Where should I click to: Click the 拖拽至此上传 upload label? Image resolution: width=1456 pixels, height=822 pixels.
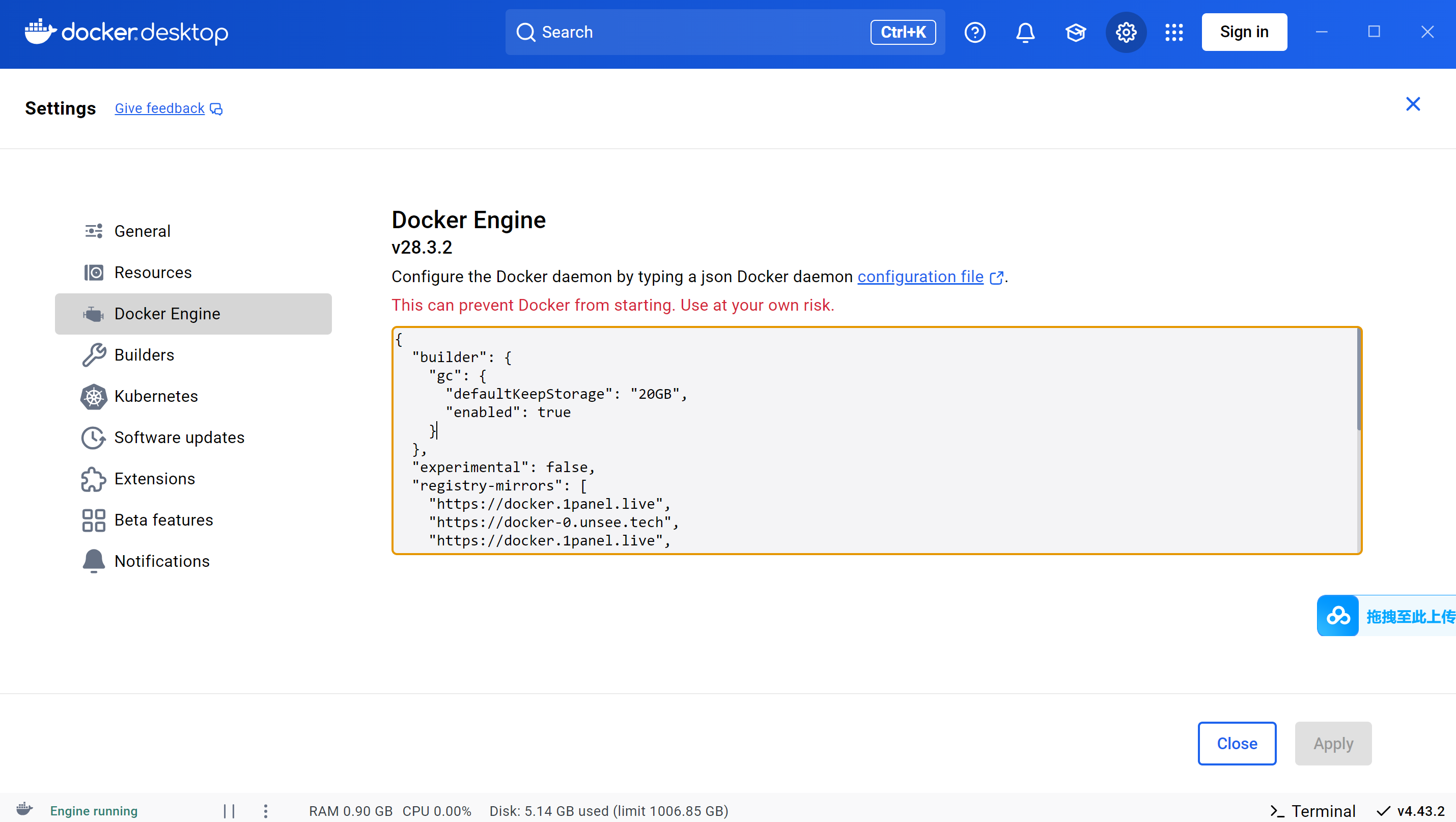(x=1410, y=616)
